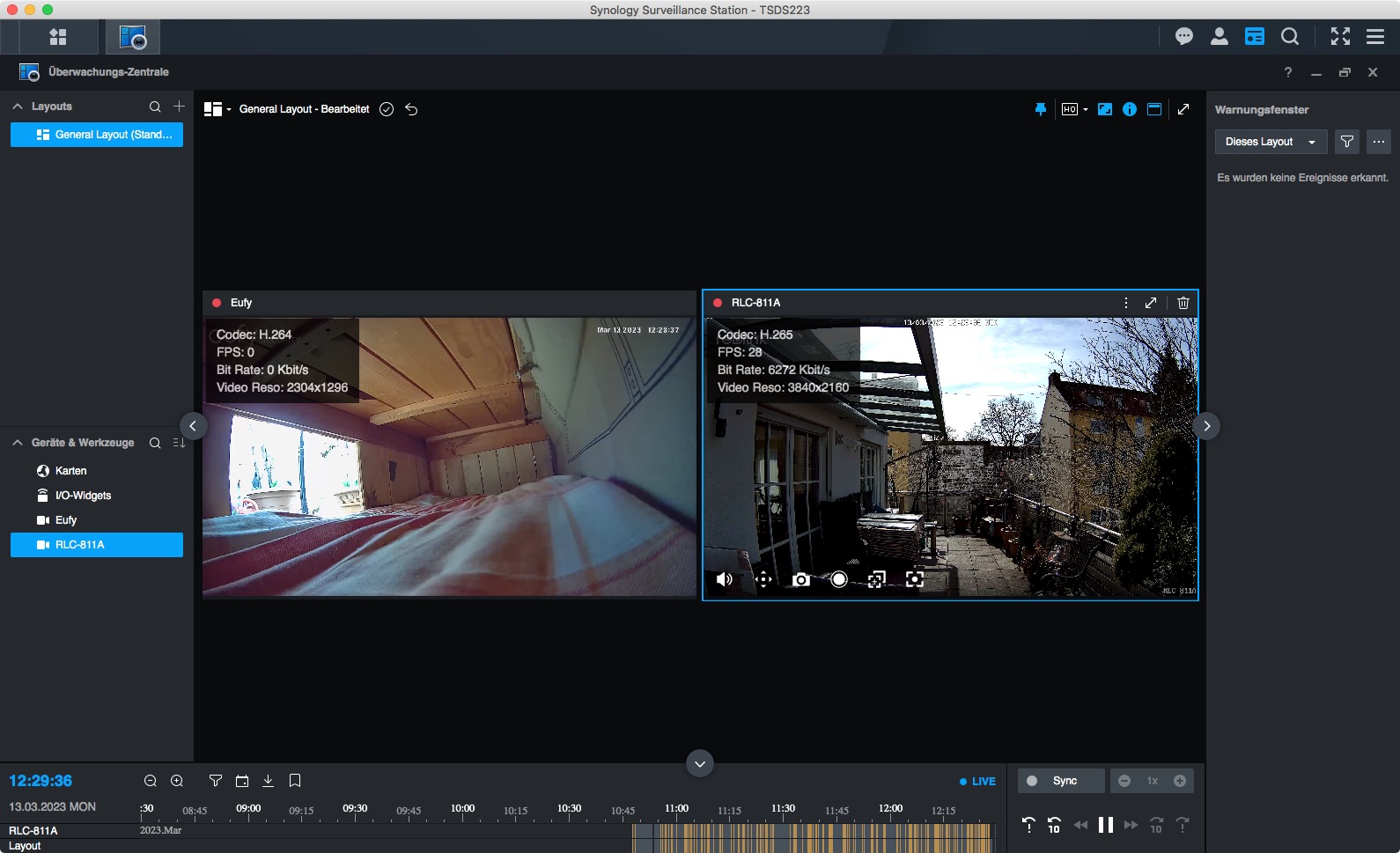Open the PTZ control icon on RLC-811A

(x=763, y=579)
